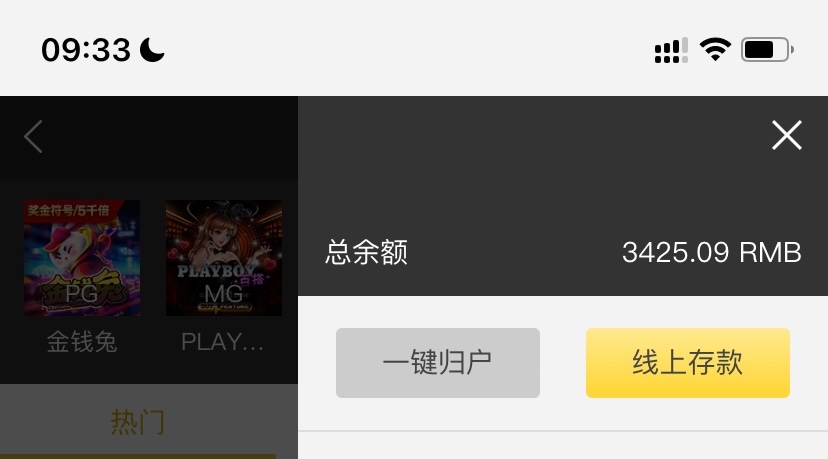Tap the 3425.09 RMB balance amount
The height and width of the screenshot is (459, 828).
click(x=711, y=252)
